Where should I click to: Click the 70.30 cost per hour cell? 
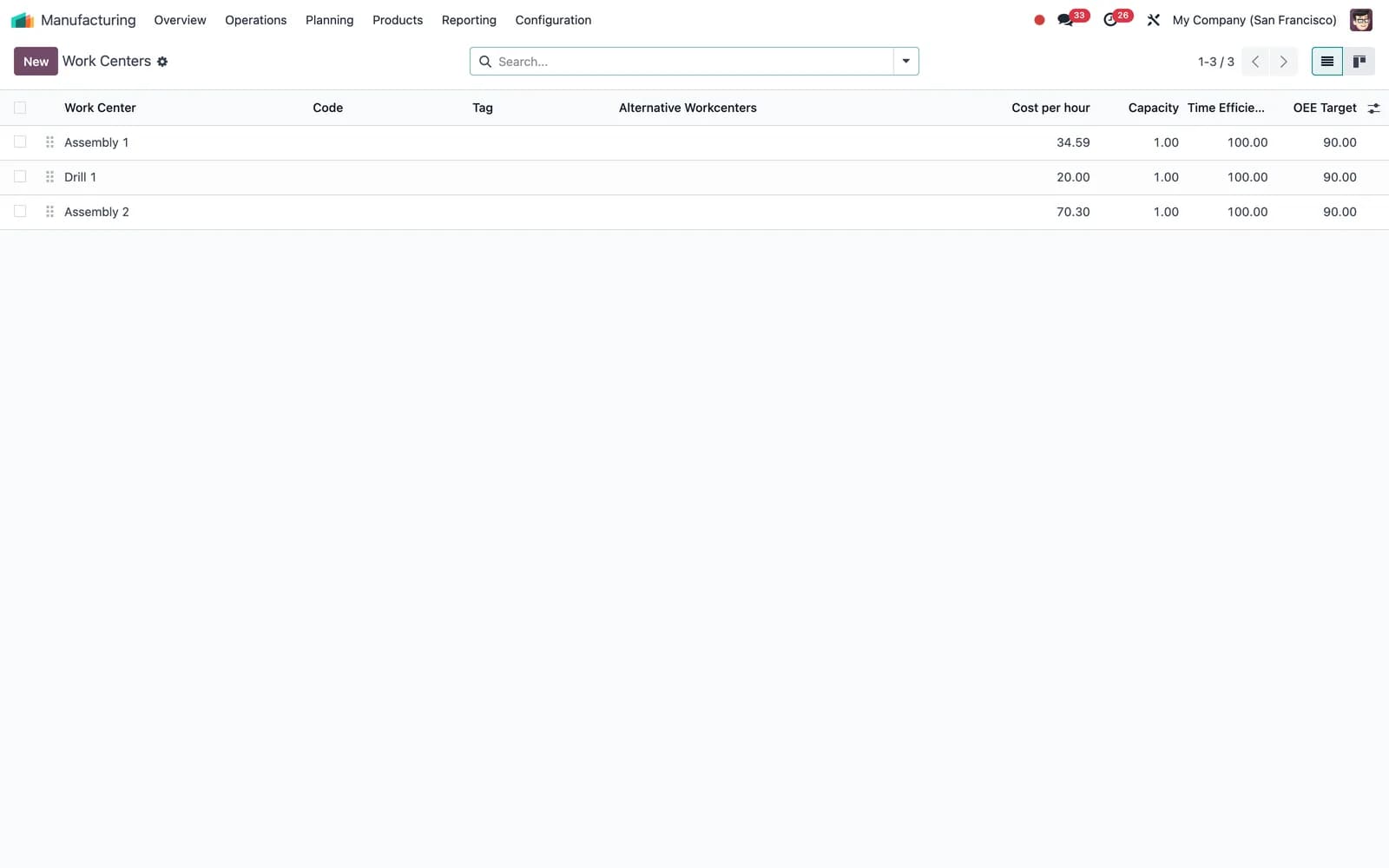click(1073, 212)
